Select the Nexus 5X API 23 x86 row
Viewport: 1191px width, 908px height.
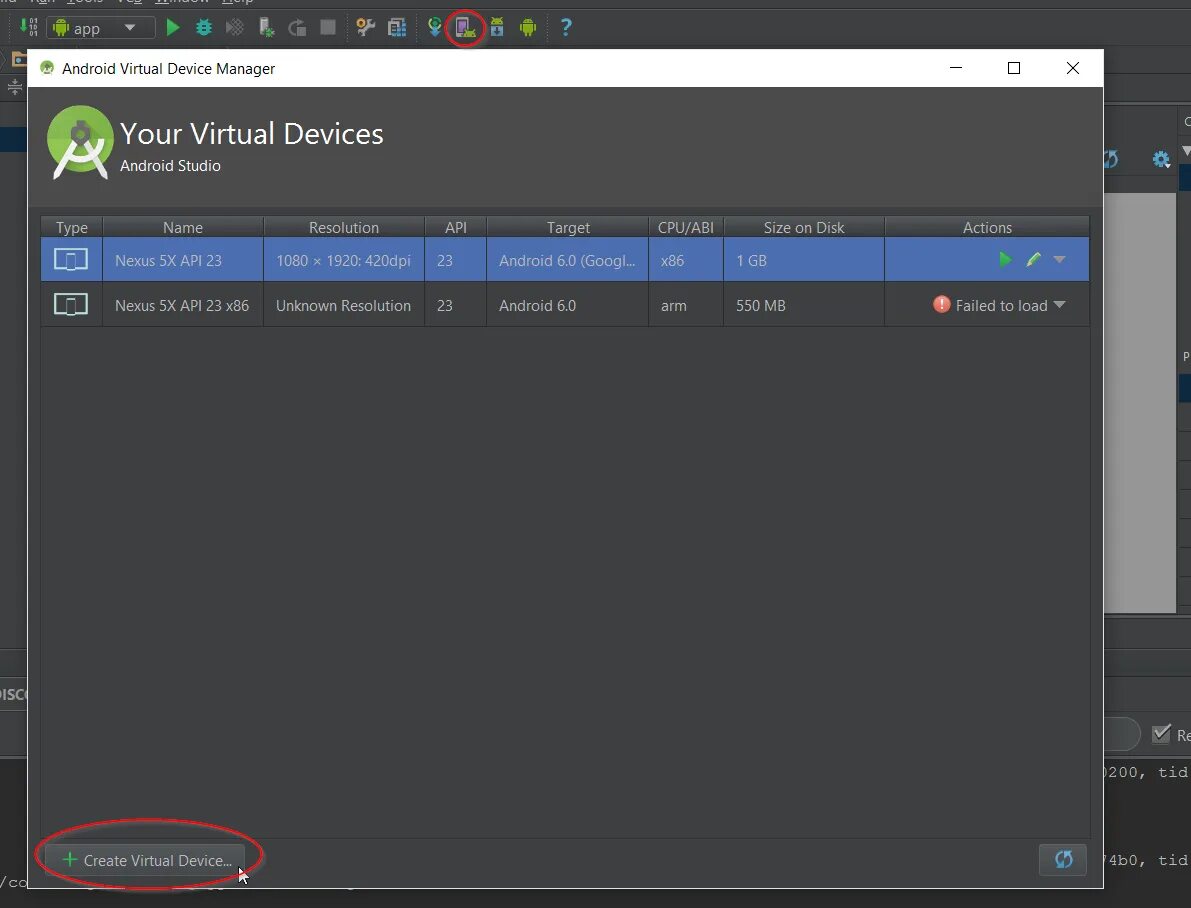coord(565,305)
